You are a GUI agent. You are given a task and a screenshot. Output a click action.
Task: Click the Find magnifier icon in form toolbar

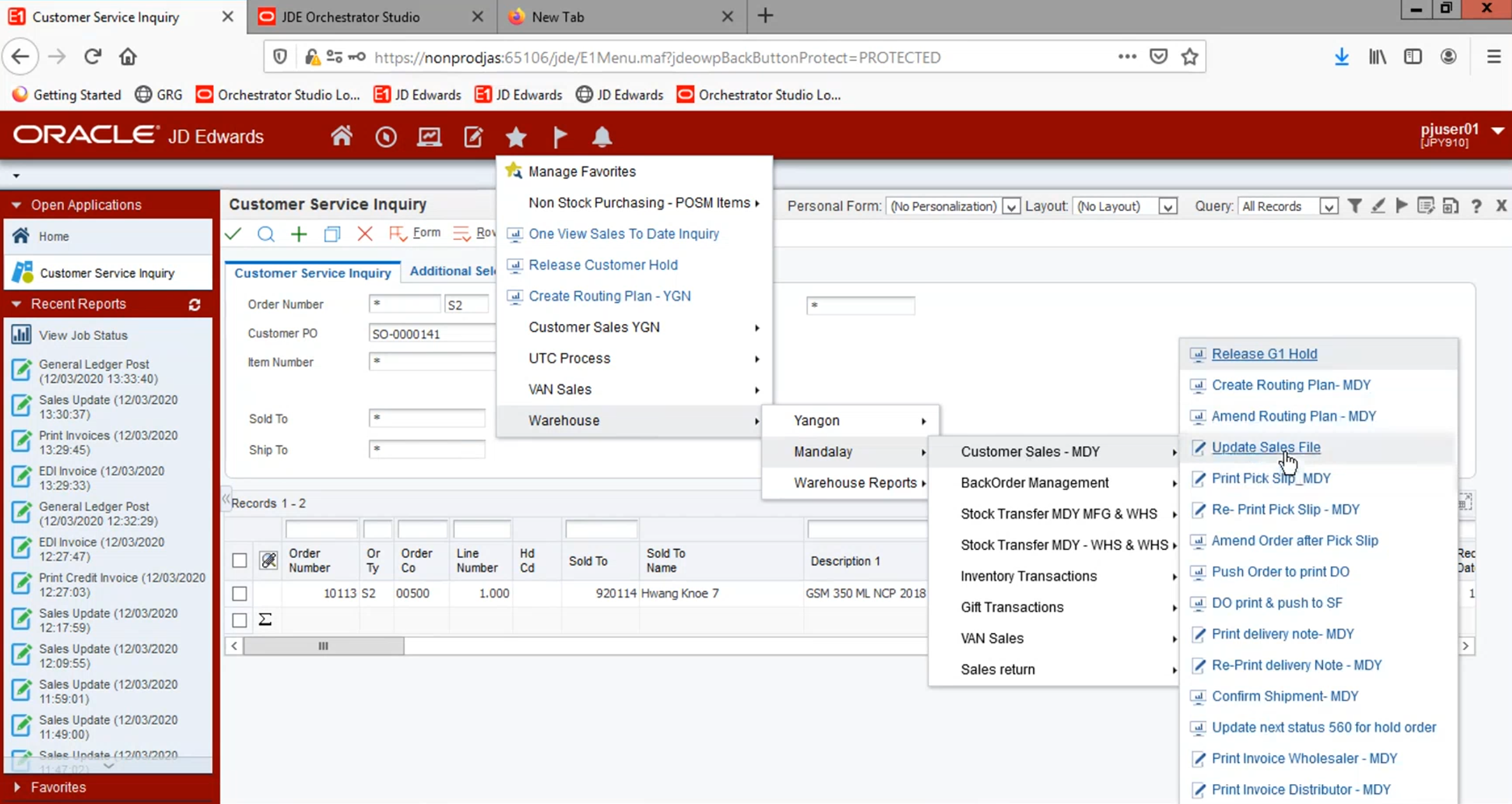pos(266,234)
